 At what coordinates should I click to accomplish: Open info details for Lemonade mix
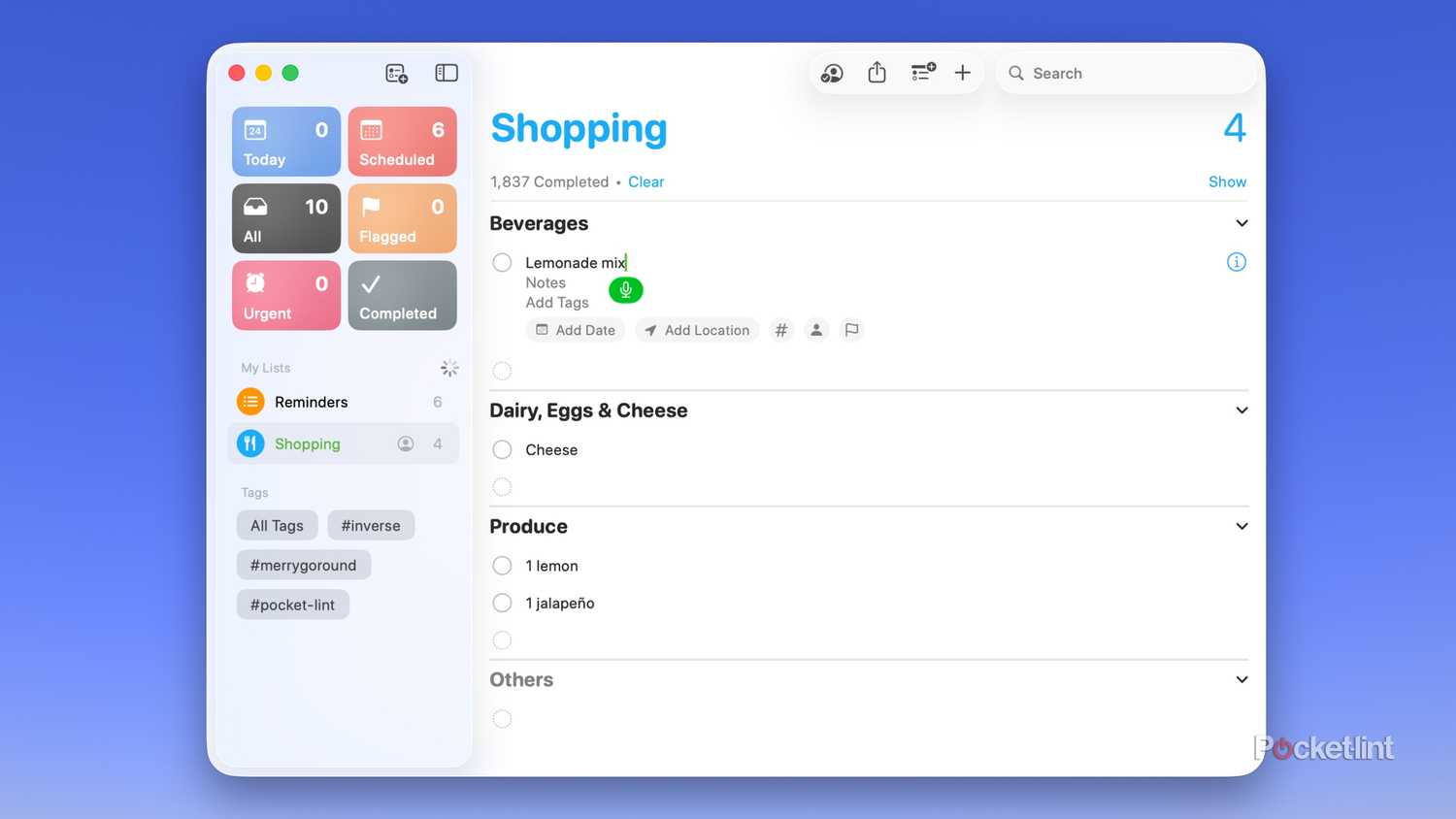click(1236, 262)
